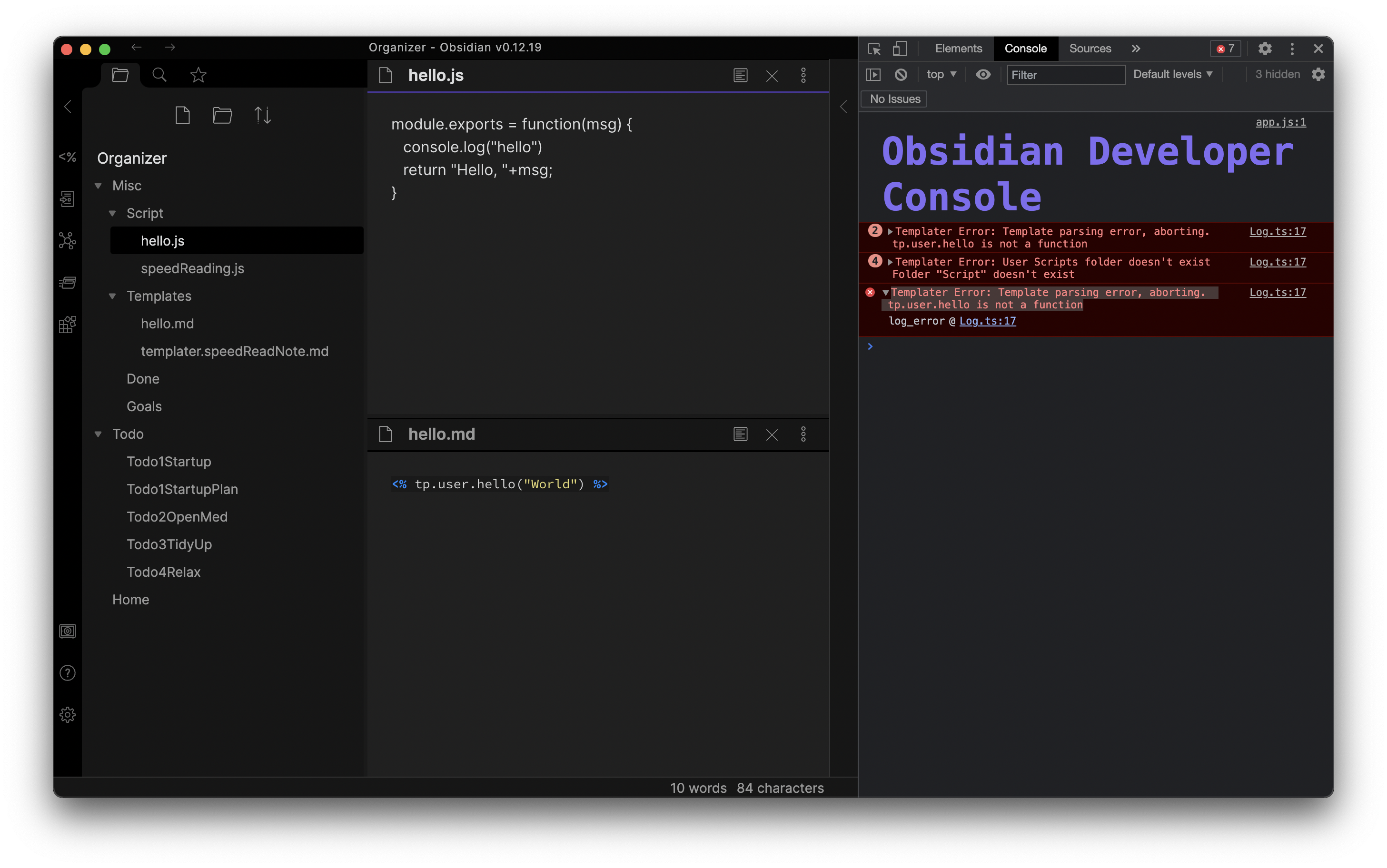
Task: Open the app.js:1 source link
Action: (x=1280, y=122)
